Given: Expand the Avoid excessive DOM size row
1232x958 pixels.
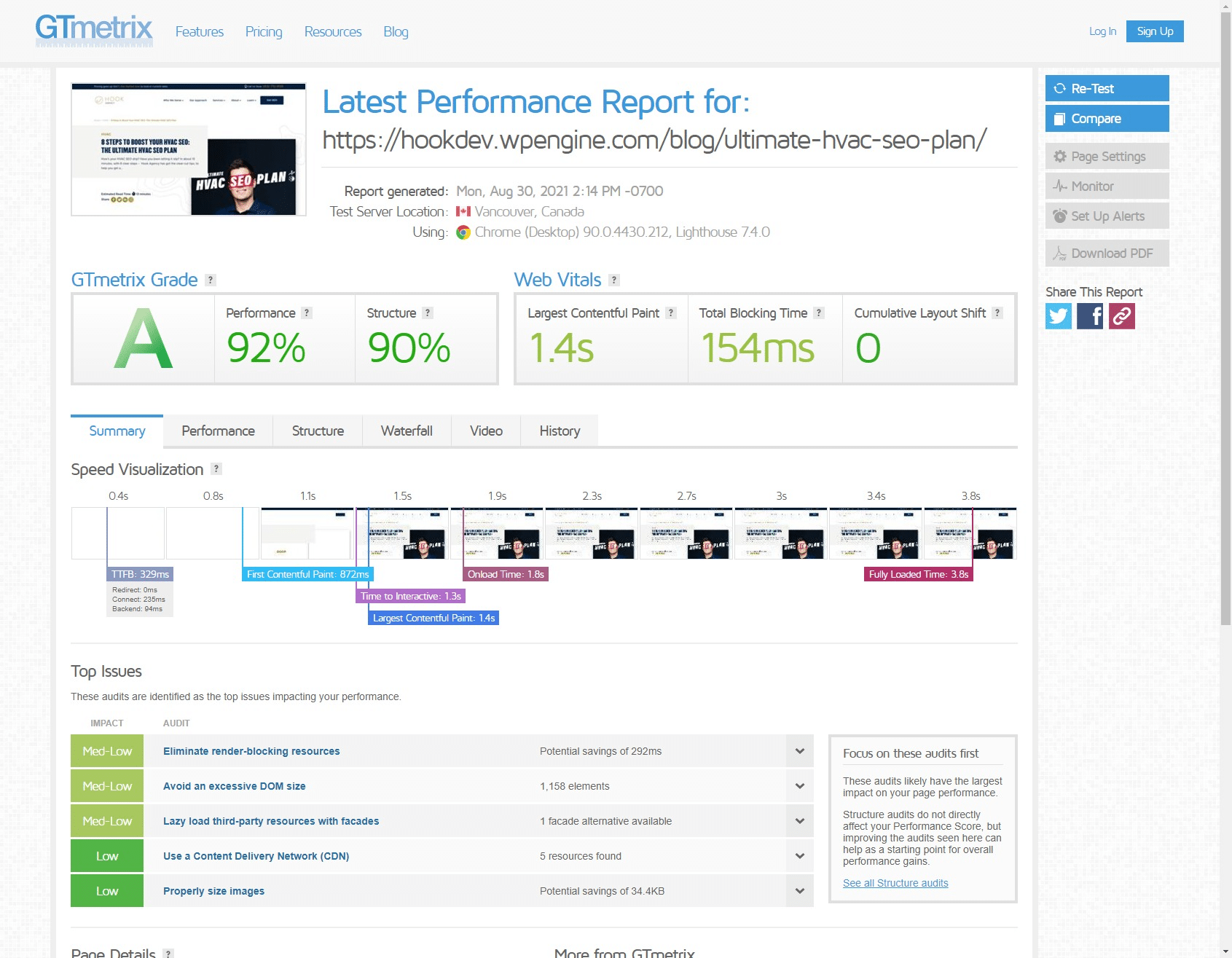Looking at the screenshot, I should pos(799,786).
